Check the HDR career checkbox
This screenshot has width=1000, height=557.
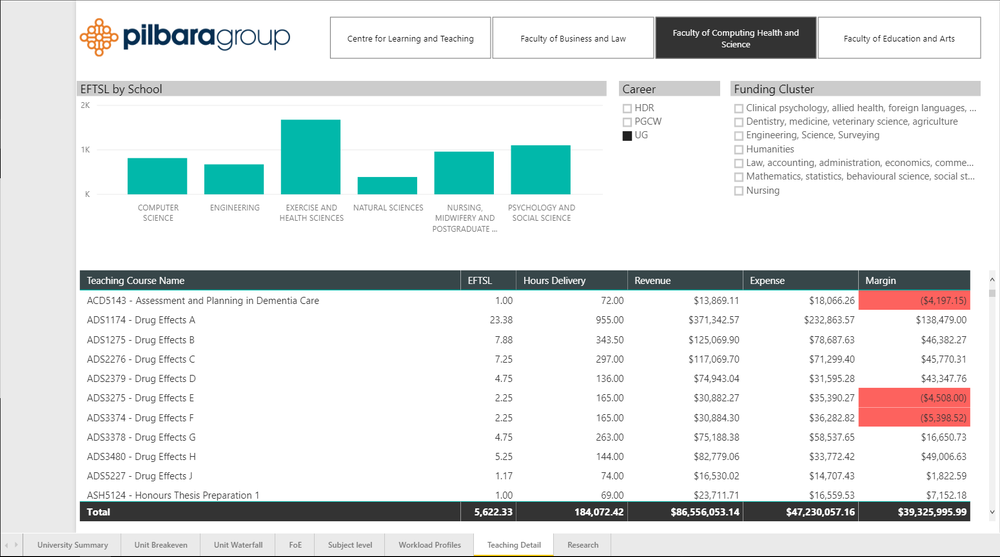pos(628,108)
